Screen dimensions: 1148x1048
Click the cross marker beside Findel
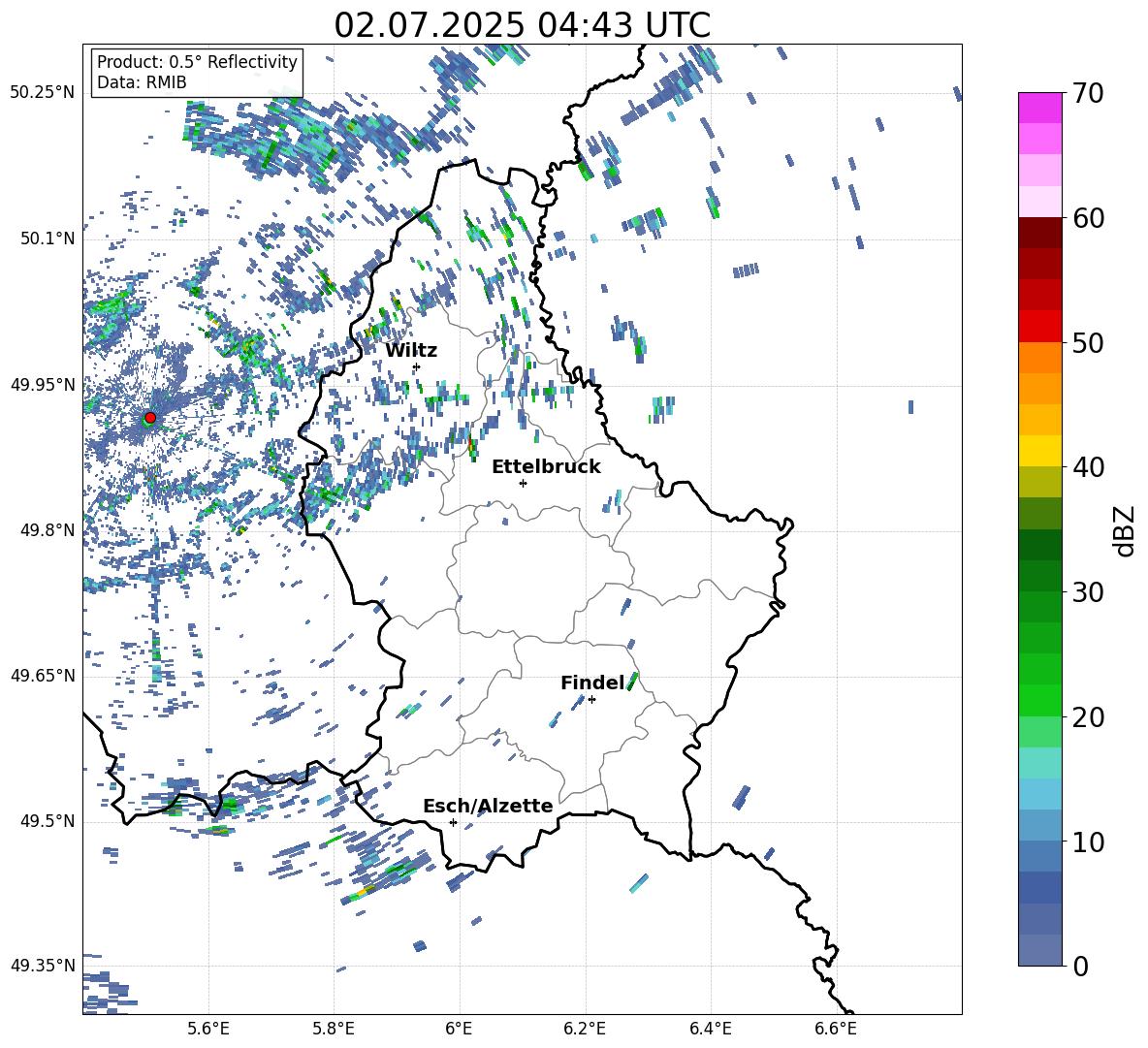[591, 700]
